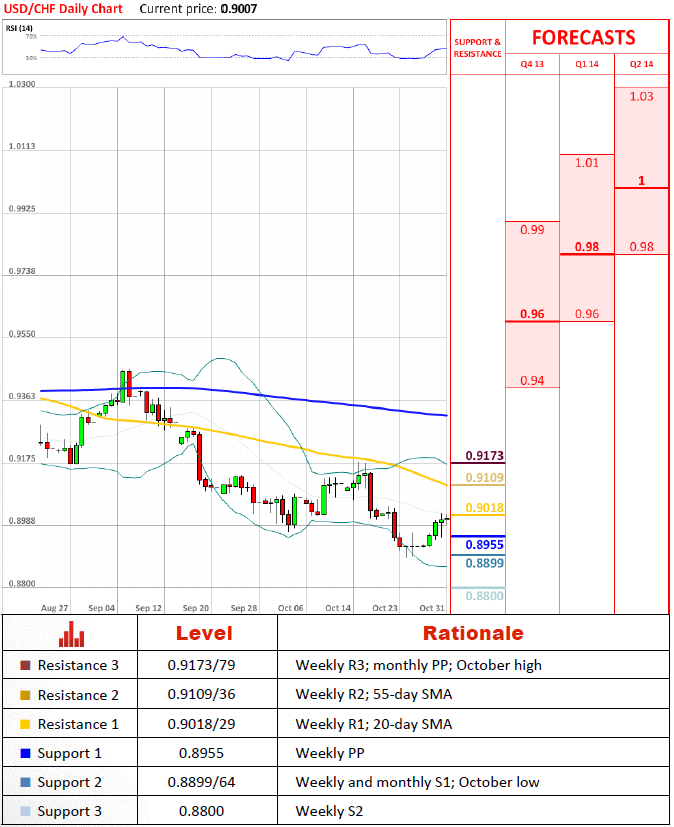Select the brown Resistance 3 square marker
Image resolution: width=674 pixels, height=827 pixels.
(25, 665)
